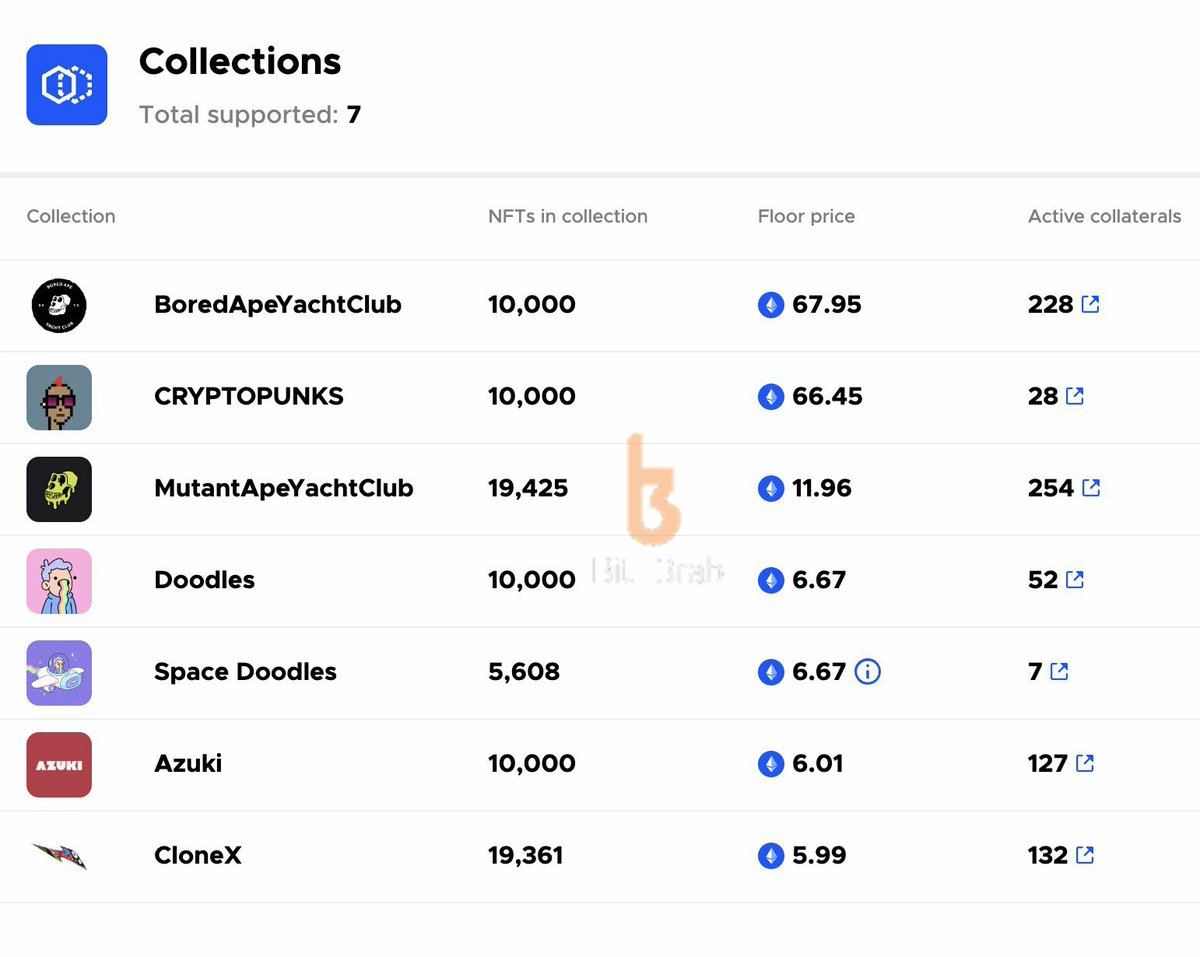Click the Active collaterals column header
Viewport: 1200px width, 957px height.
pyautogui.click(x=1105, y=216)
